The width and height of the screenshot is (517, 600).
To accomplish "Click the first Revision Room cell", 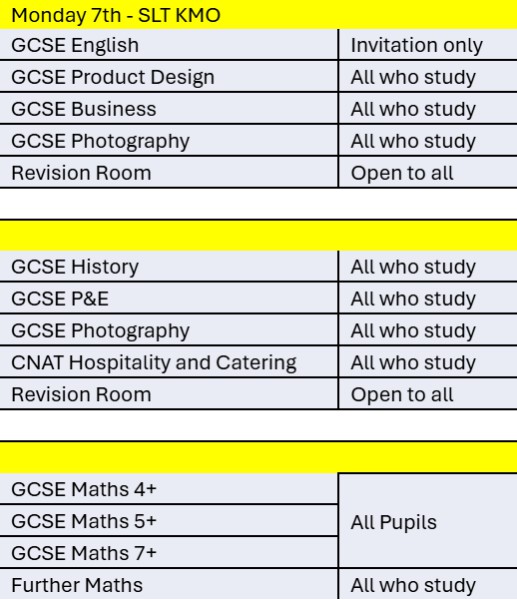I will pos(169,172).
